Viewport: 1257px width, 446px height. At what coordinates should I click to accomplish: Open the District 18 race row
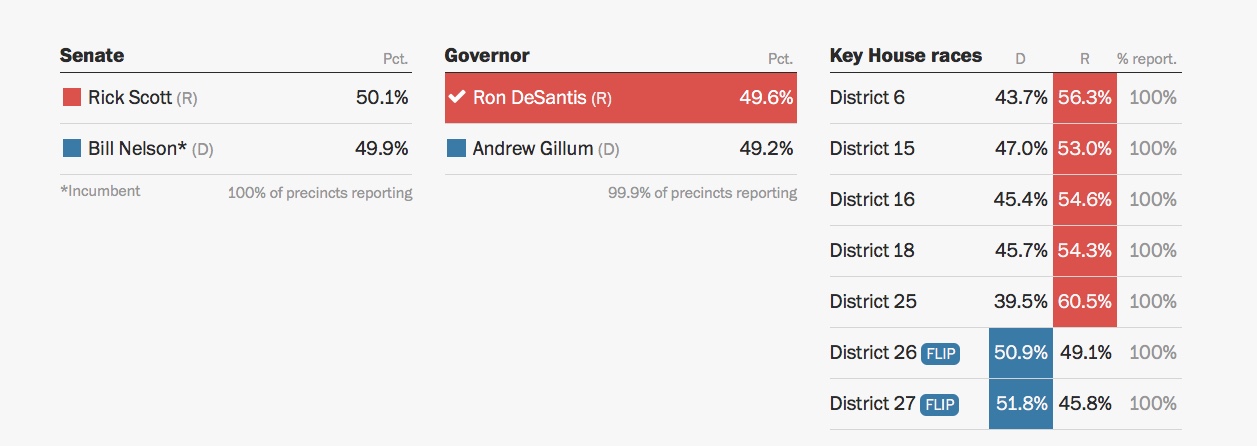point(871,251)
